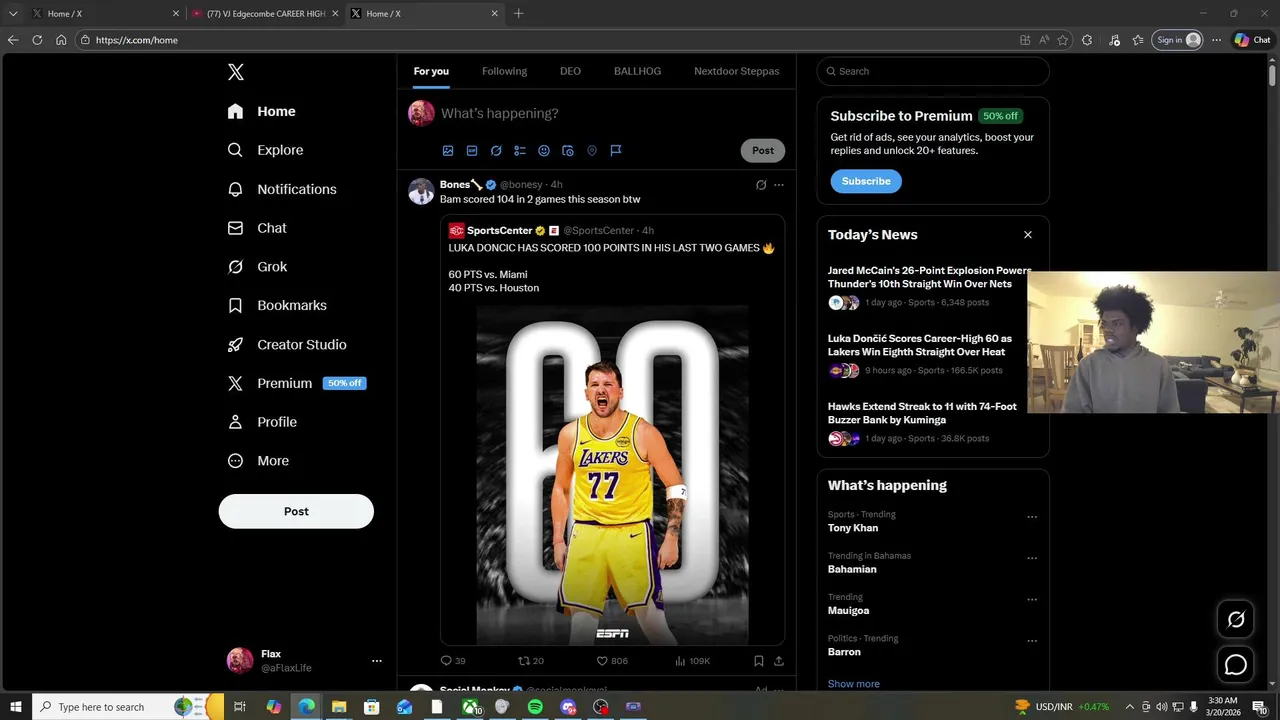Add a GIF to the new post
This screenshot has height=720, width=1280.
coord(472,151)
